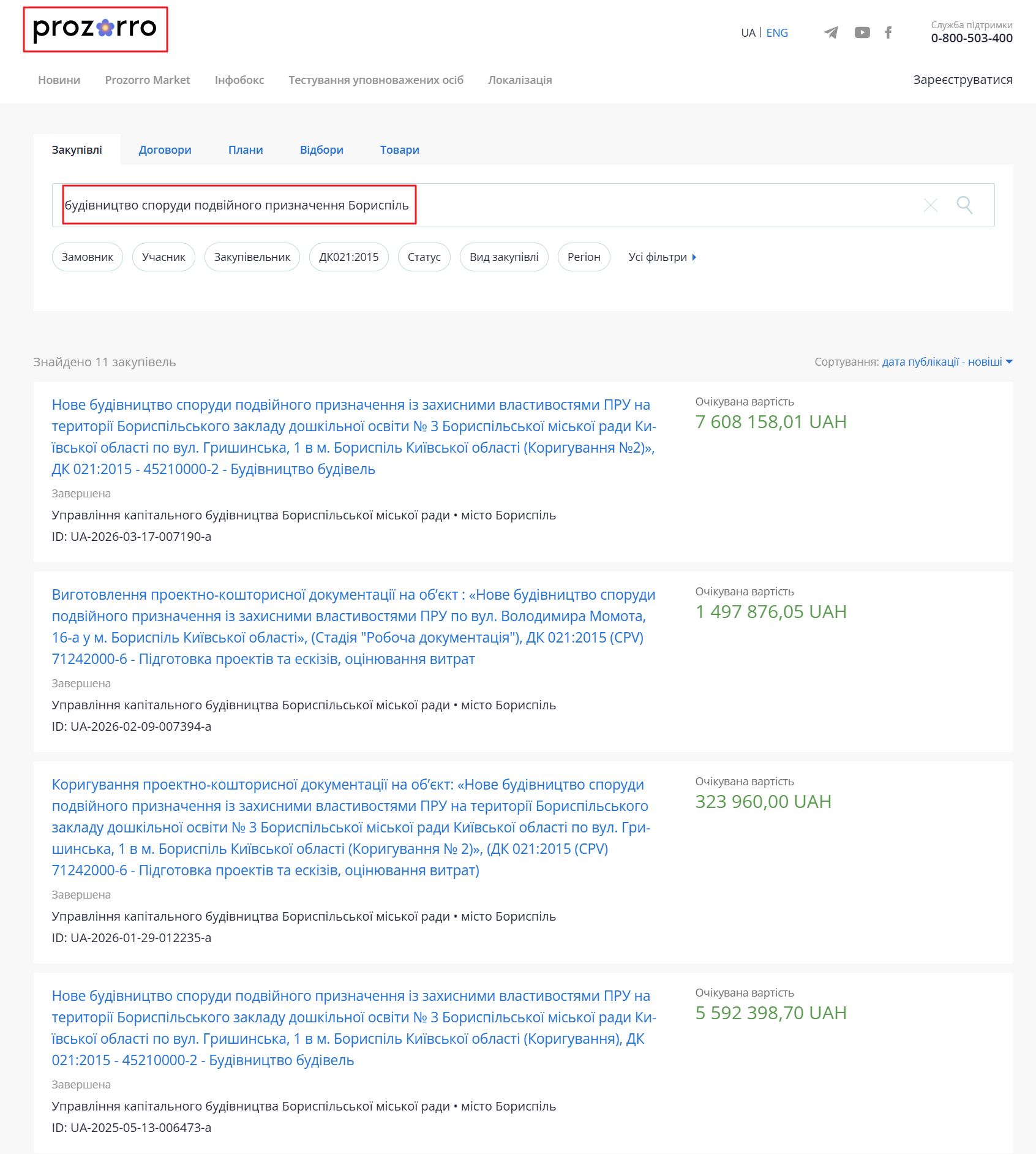Open the Вид закупівлі filter
This screenshot has height=1154, width=1036.
504,257
